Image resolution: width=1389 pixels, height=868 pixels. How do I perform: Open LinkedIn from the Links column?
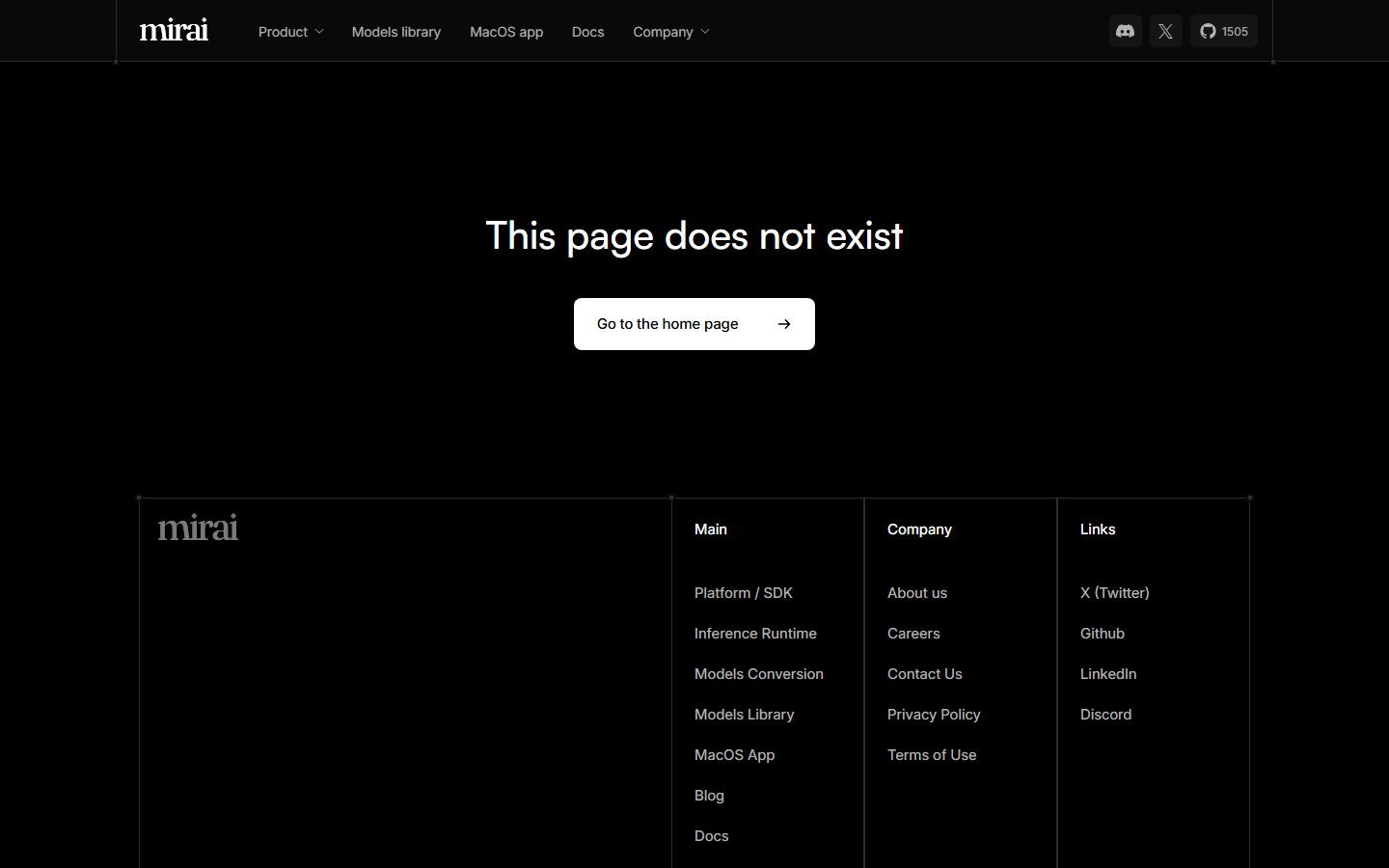(x=1107, y=674)
